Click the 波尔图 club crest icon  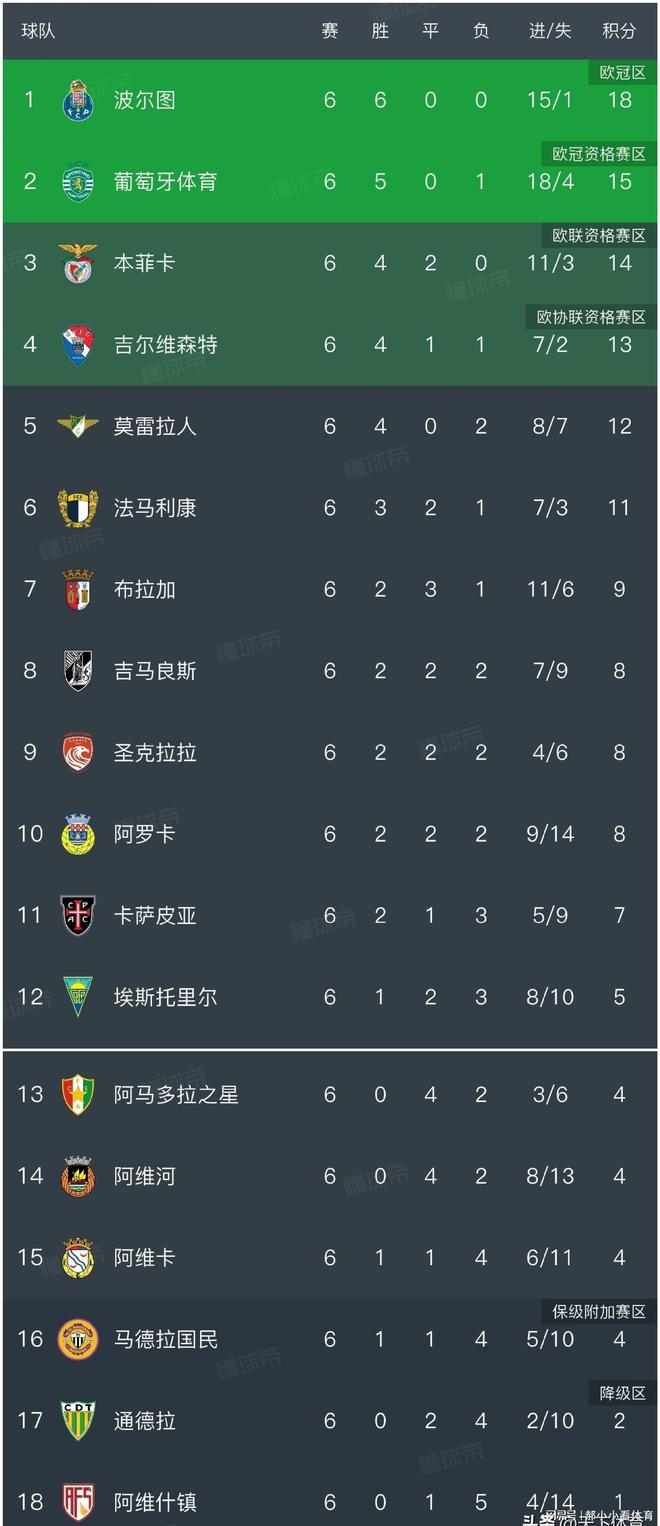[78, 100]
